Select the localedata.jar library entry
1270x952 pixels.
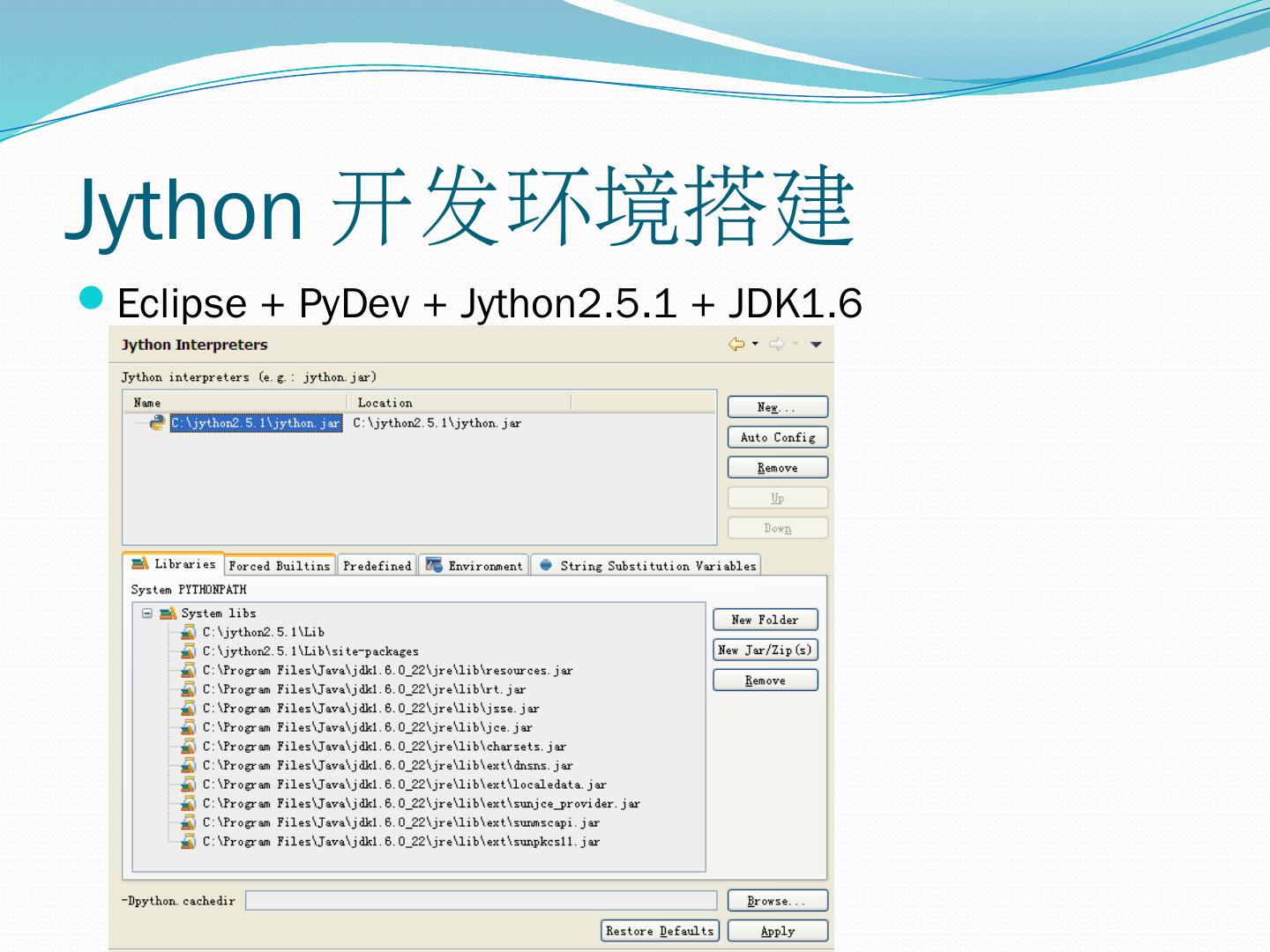405,785
